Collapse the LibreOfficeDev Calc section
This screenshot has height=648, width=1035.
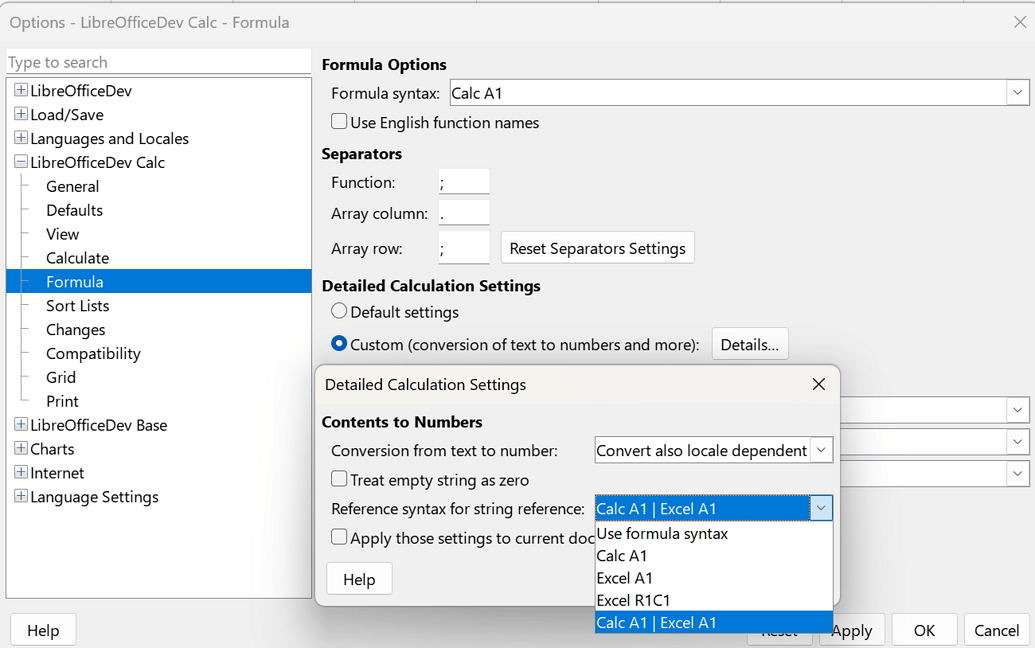click(21, 162)
